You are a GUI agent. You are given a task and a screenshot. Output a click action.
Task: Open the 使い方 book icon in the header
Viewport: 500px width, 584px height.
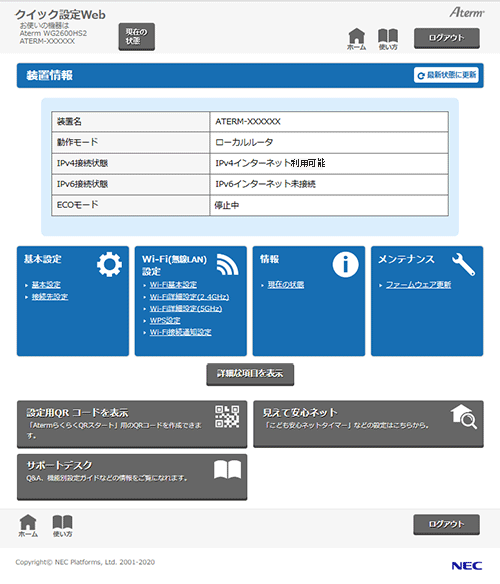[x=388, y=39]
